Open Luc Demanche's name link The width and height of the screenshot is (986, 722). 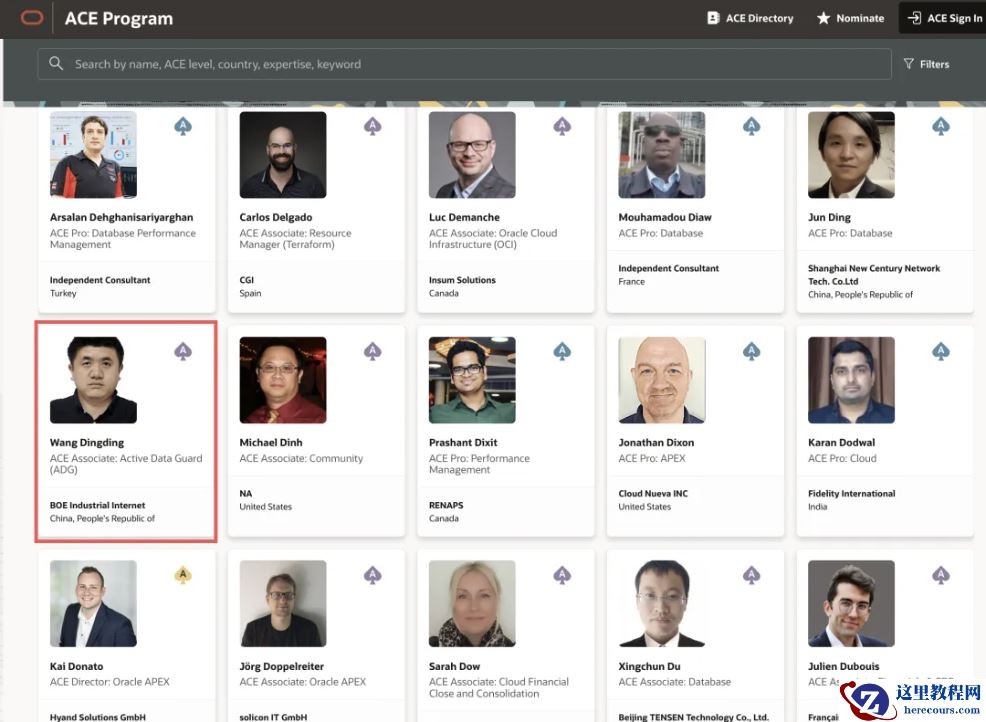point(464,217)
